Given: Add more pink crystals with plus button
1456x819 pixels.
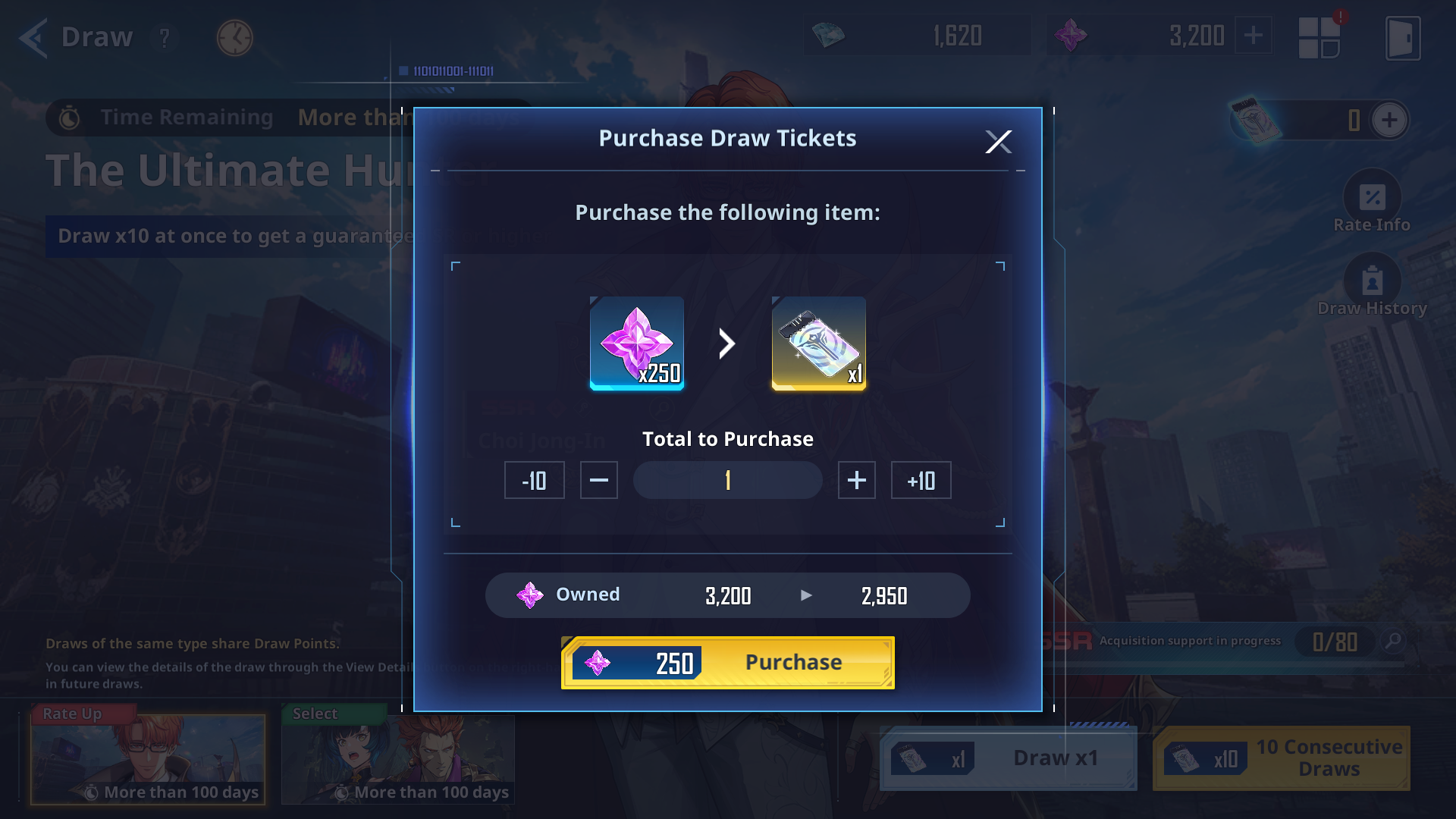Looking at the screenshot, I should coord(1253,35).
